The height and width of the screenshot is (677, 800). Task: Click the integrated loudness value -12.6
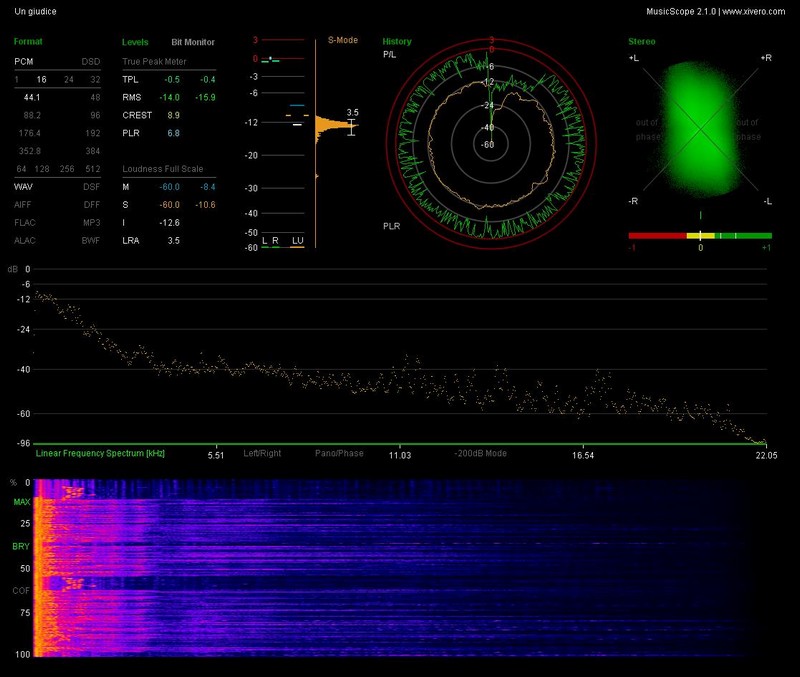point(169,223)
